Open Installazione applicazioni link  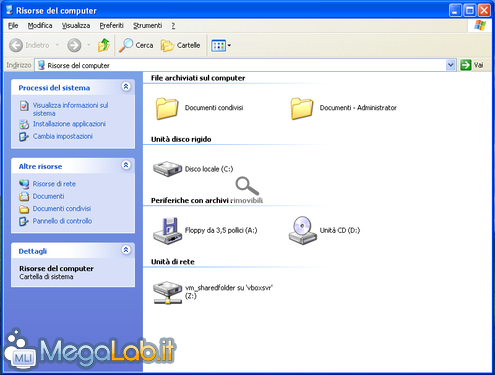click(x=69, y=124)
